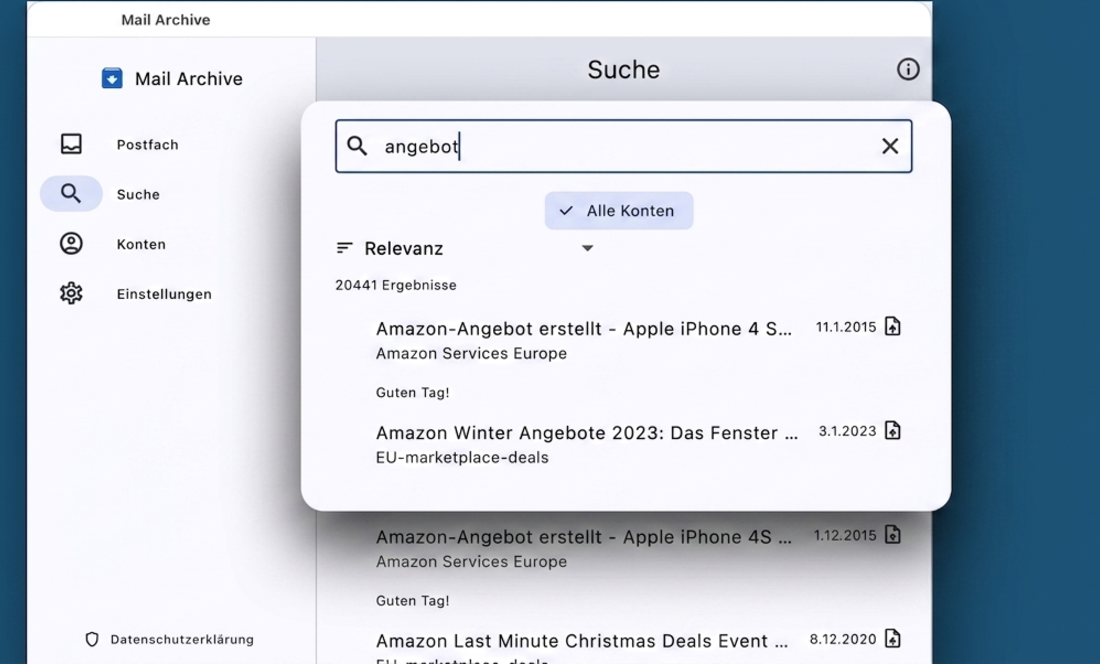Image resolution: width=1100 pixels, height=664 pixels.
Task: Open Einstellungen in the sidebar
Action: point(164,294)
